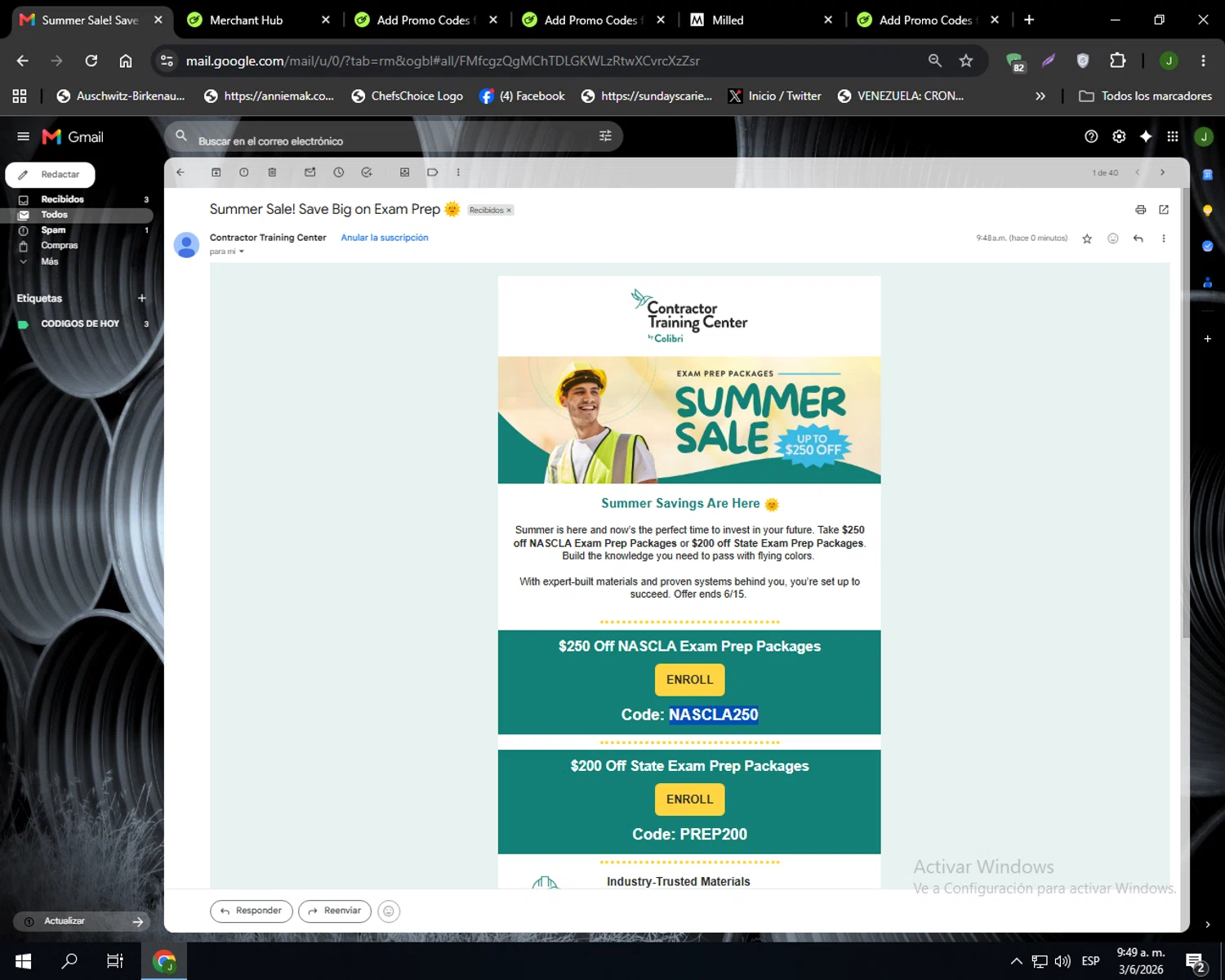Label email tag icon
The image size is (1225, 980).
433,172
